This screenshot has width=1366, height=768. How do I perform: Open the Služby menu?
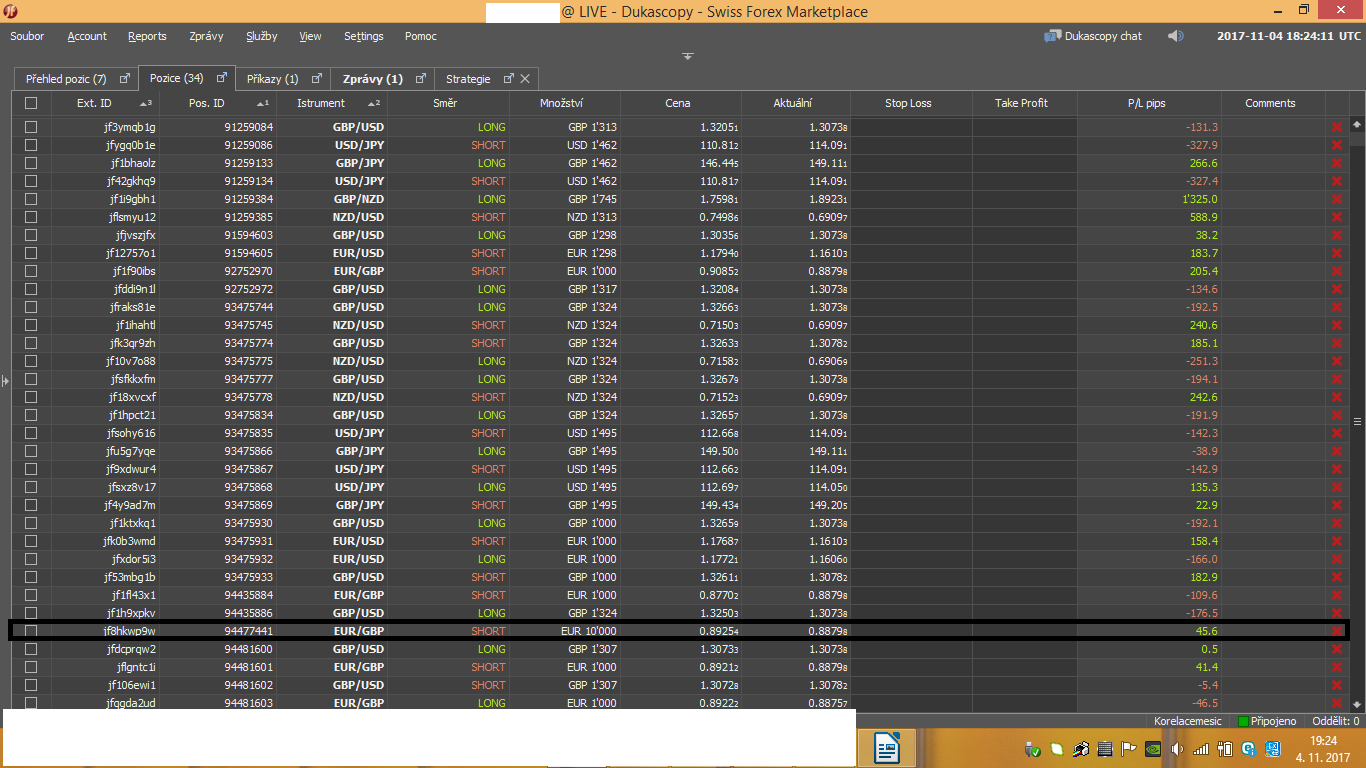point(261,36)
